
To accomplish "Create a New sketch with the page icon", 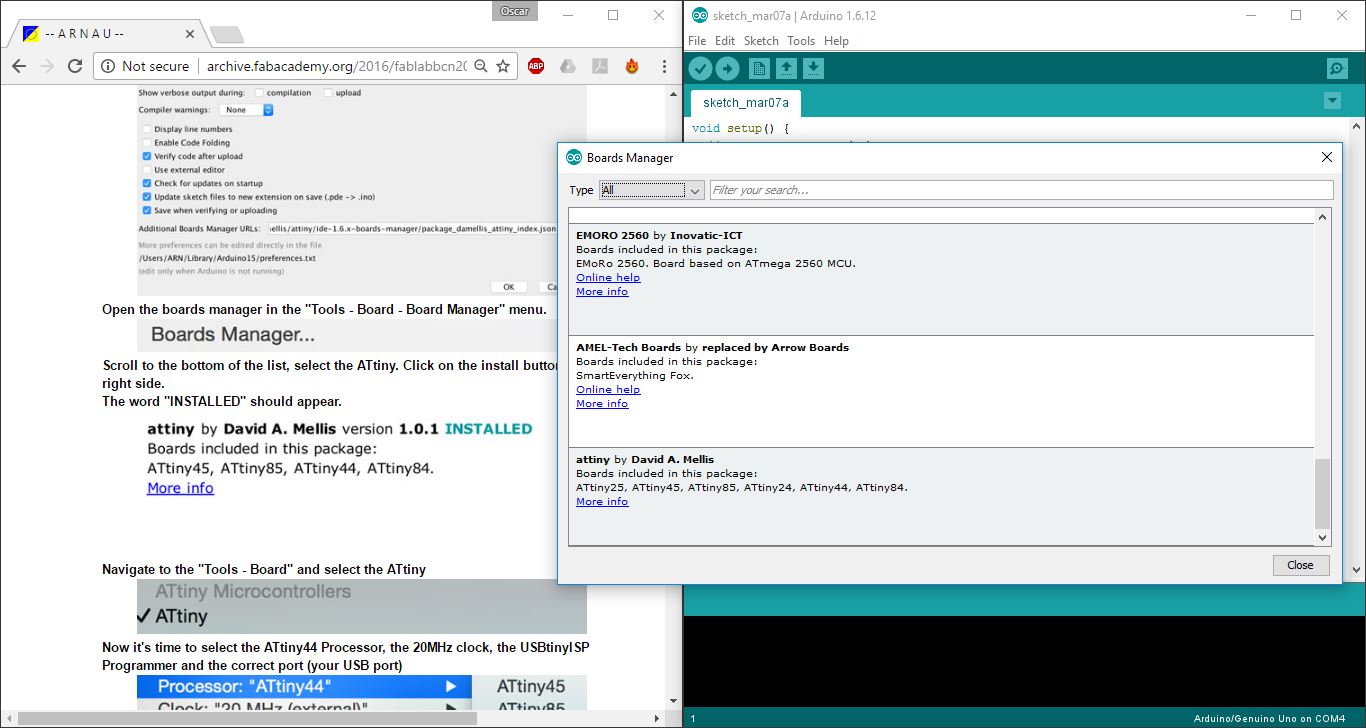I will pyautogui.click(x=759, y=68).
